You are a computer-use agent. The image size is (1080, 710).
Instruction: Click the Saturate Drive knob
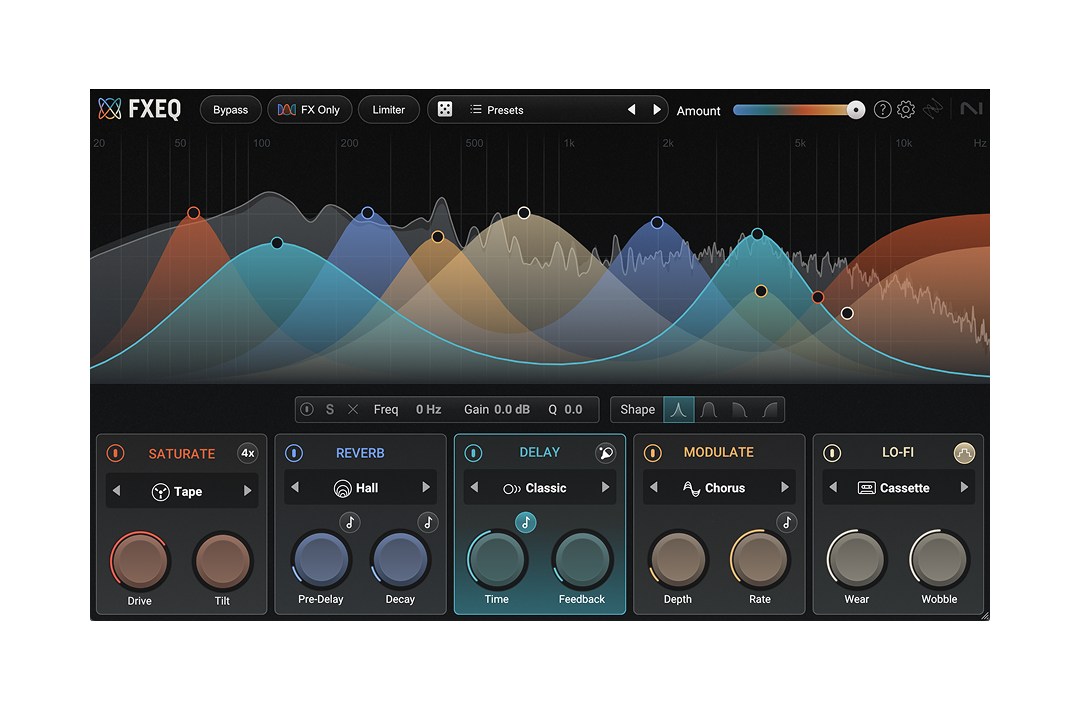click(x=139, y=561)
